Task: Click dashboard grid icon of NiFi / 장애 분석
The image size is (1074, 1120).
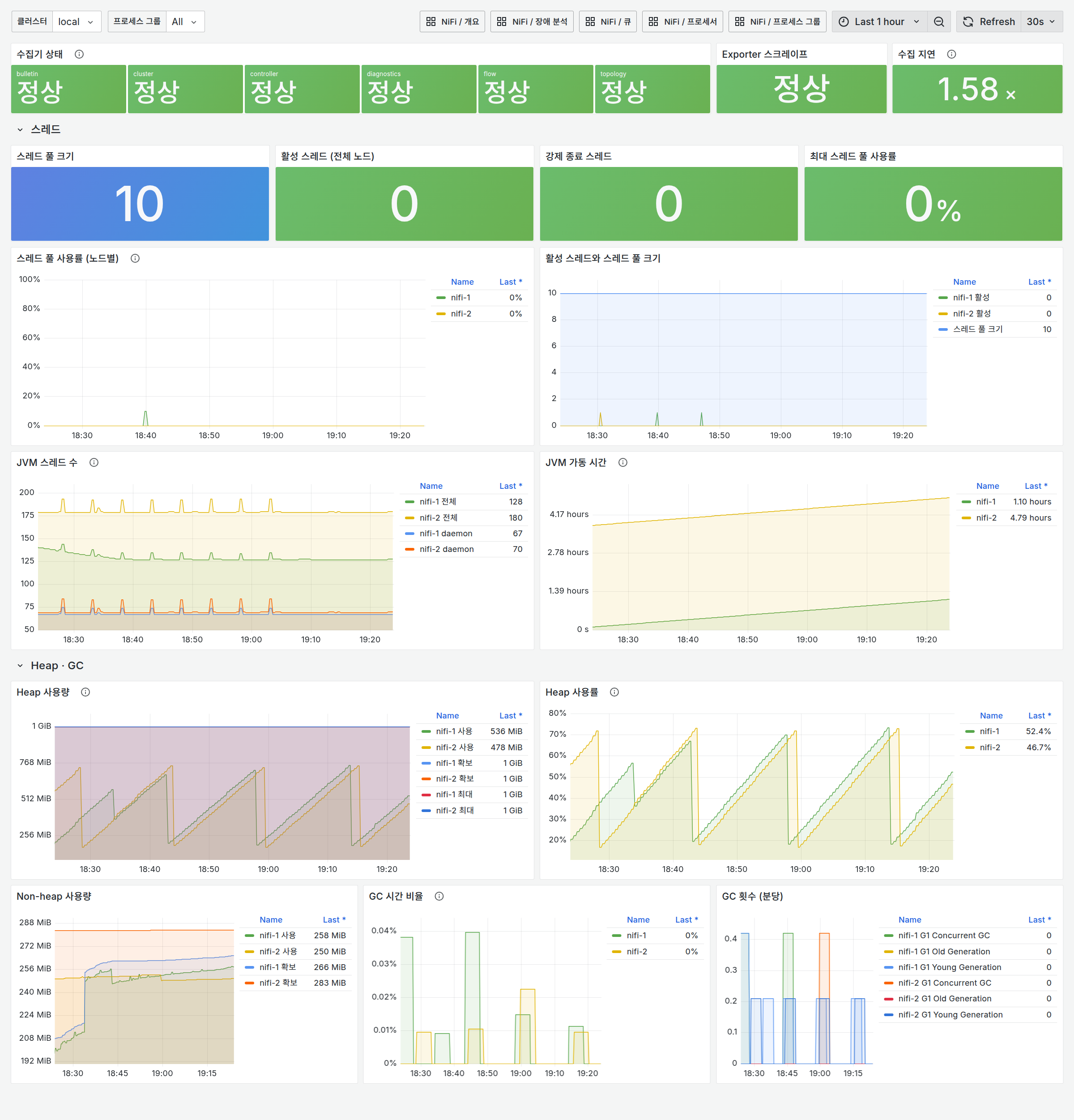Action: click(502, 22)
